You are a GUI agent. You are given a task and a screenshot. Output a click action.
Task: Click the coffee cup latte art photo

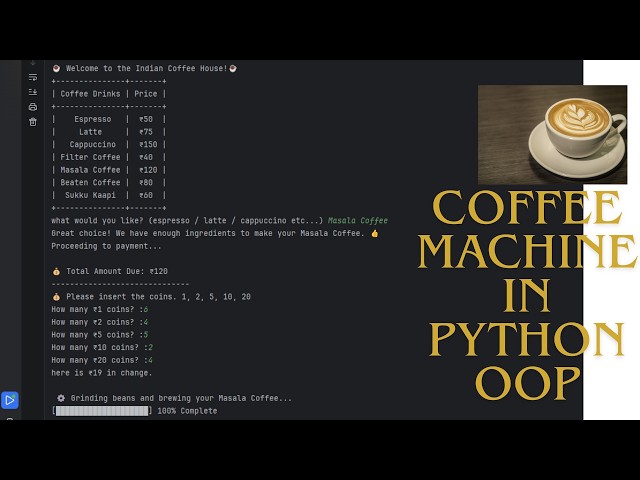(552, 135)
